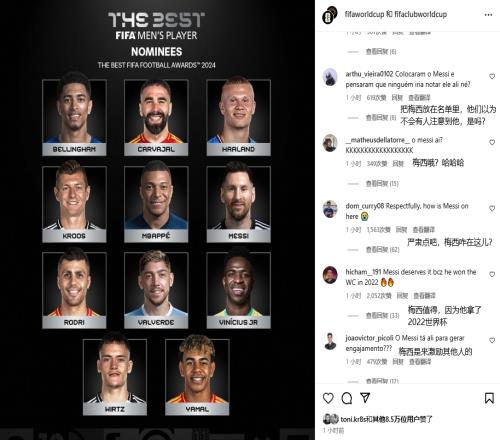Open the fifaclubworldcup account link

tap(421, 14)
